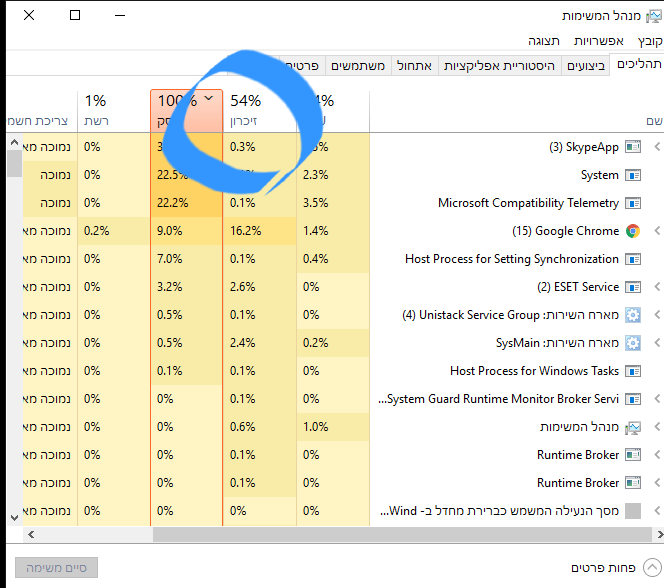Switch to the אתחול tab
The height and width of the screenshot is (588, 664).
coord(414,66)
